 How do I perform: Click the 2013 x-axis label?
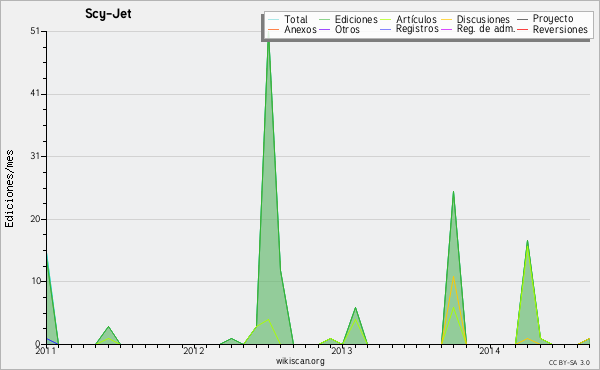coord(341,350)
